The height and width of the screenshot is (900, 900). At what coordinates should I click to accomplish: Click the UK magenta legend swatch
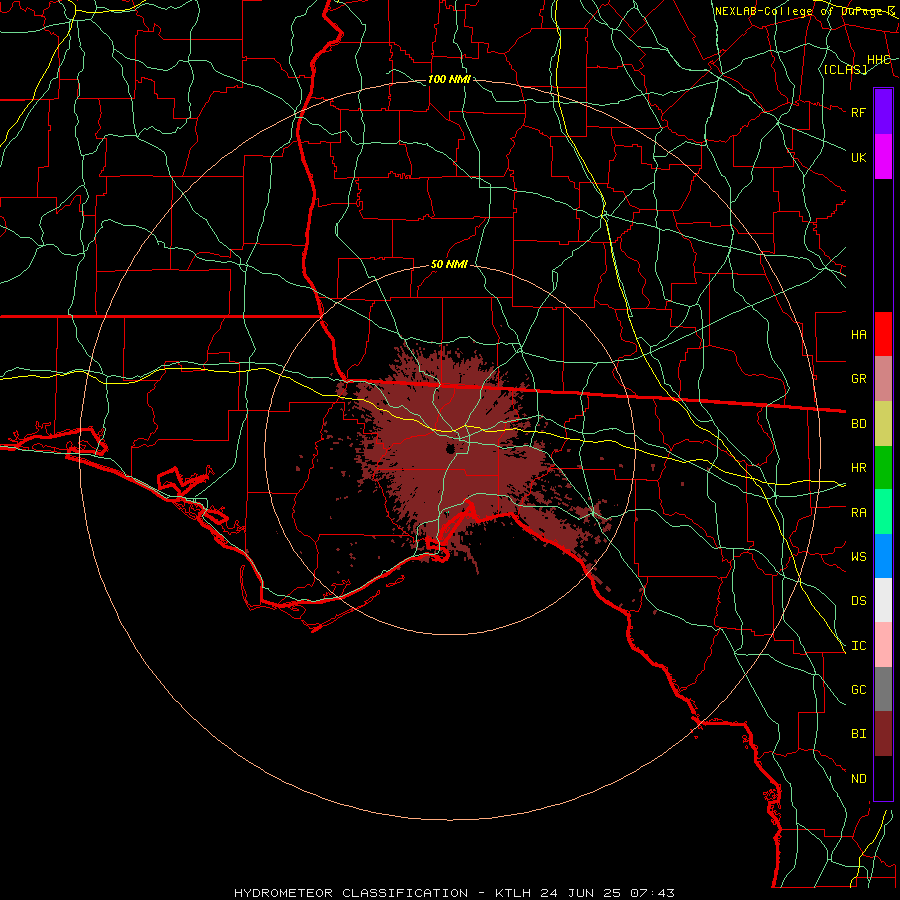[x=883, y=157]
